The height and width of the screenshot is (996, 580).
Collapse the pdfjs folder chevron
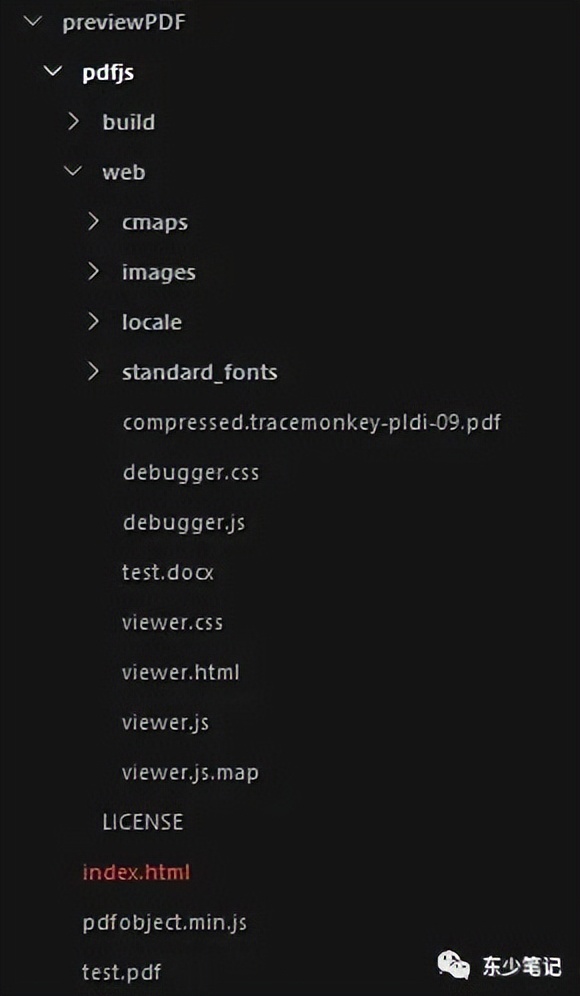(52, 72)
